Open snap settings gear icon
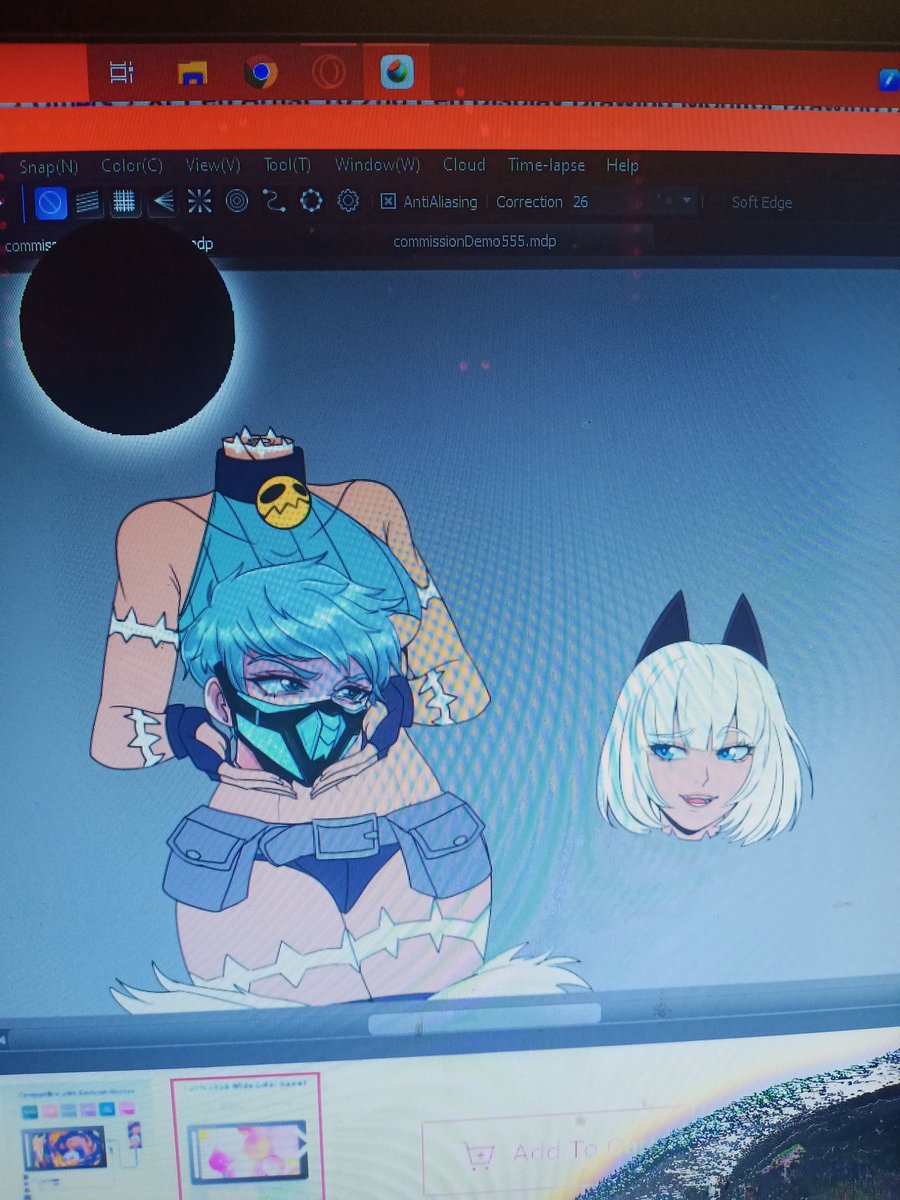 coord(348,202)
